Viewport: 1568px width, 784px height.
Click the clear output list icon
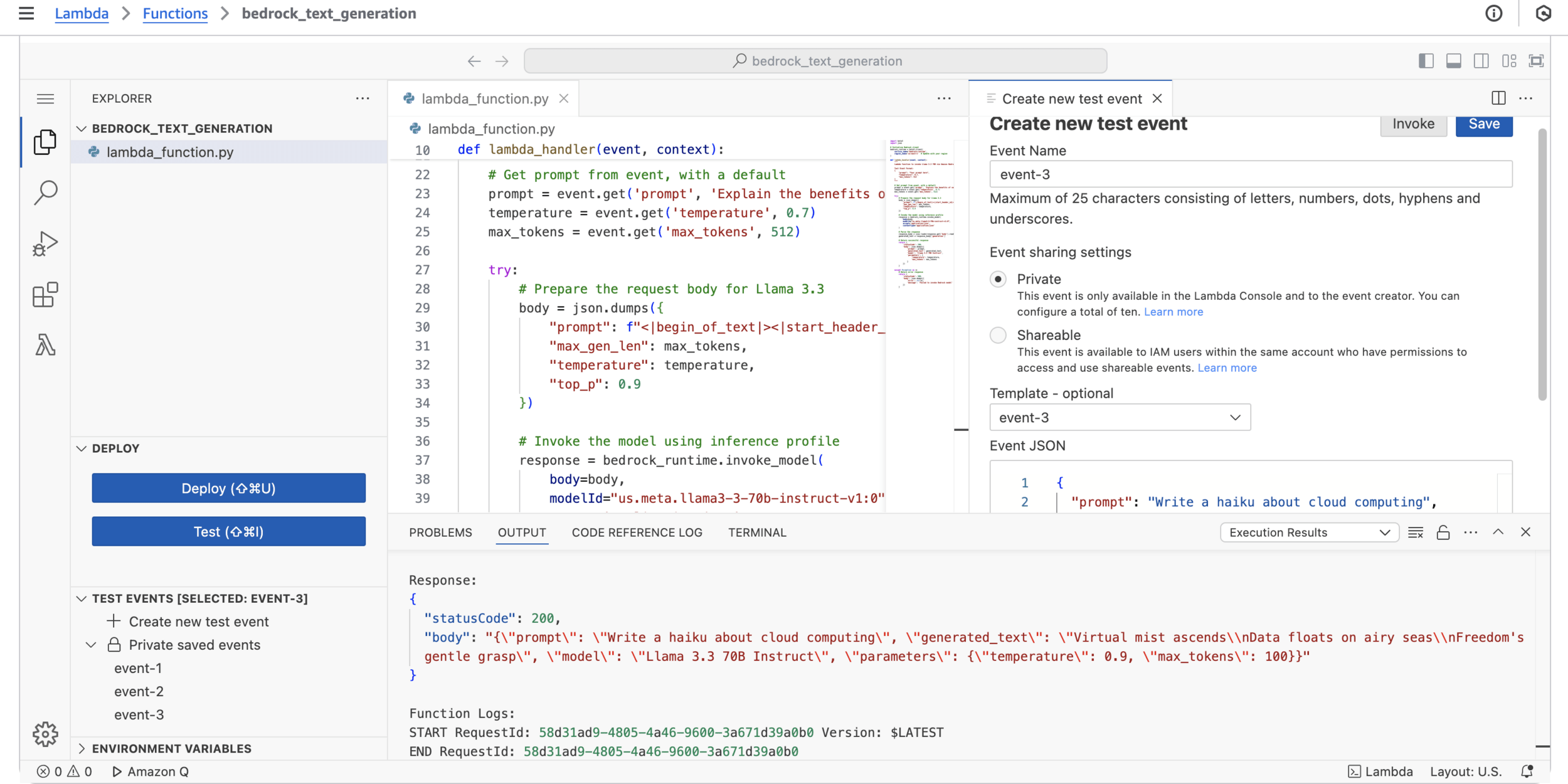click(x=1415, y=532)
